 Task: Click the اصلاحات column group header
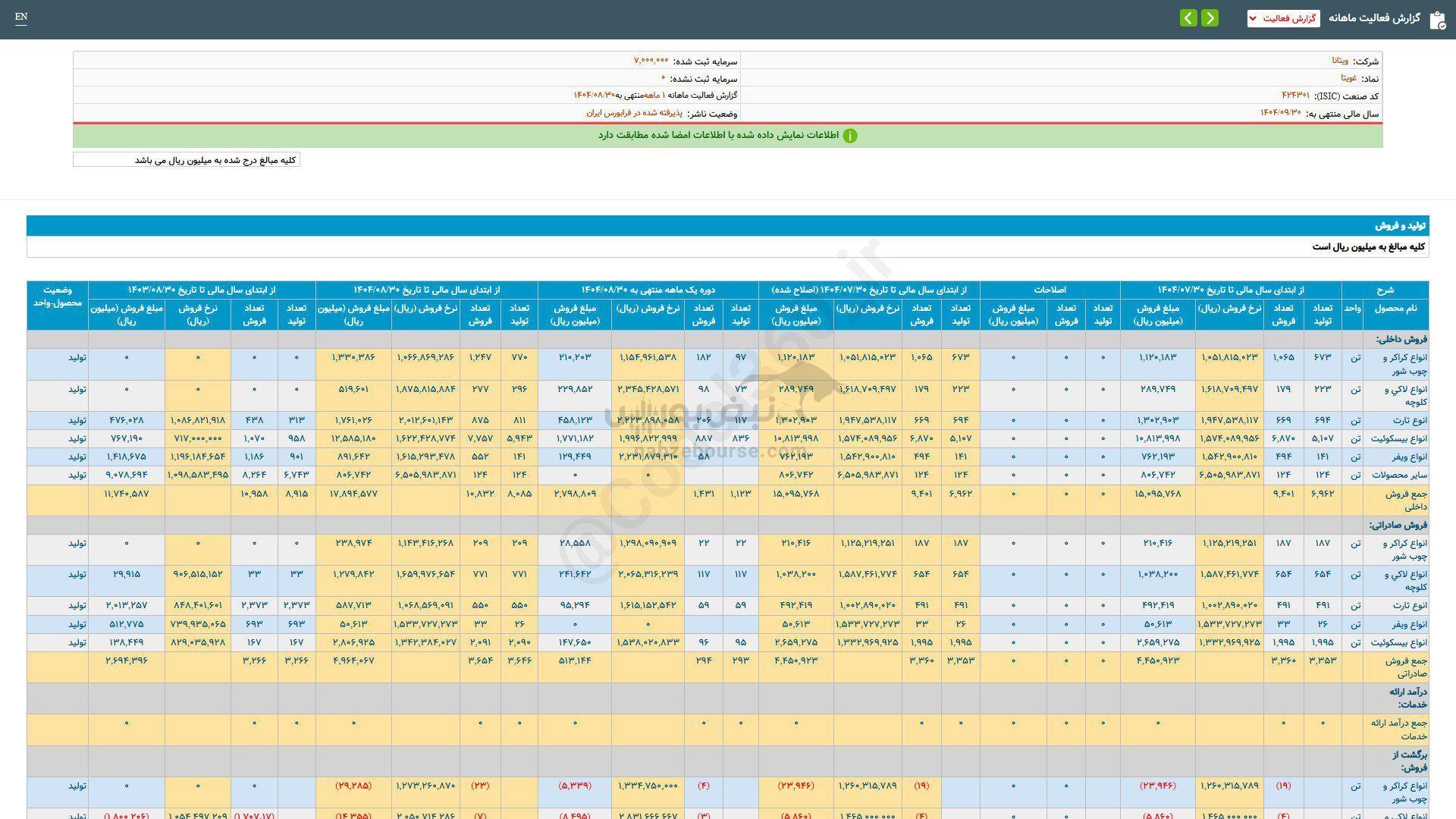click(x=1050, y=290)
